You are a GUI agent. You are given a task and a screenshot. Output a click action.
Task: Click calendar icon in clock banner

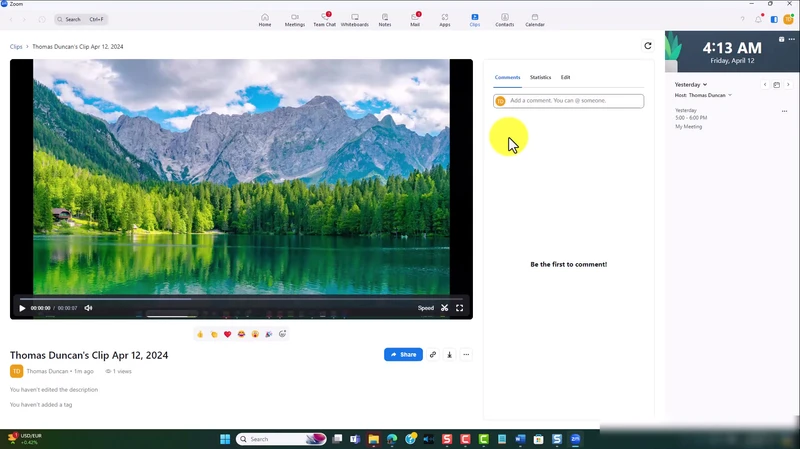pos(781,39)
